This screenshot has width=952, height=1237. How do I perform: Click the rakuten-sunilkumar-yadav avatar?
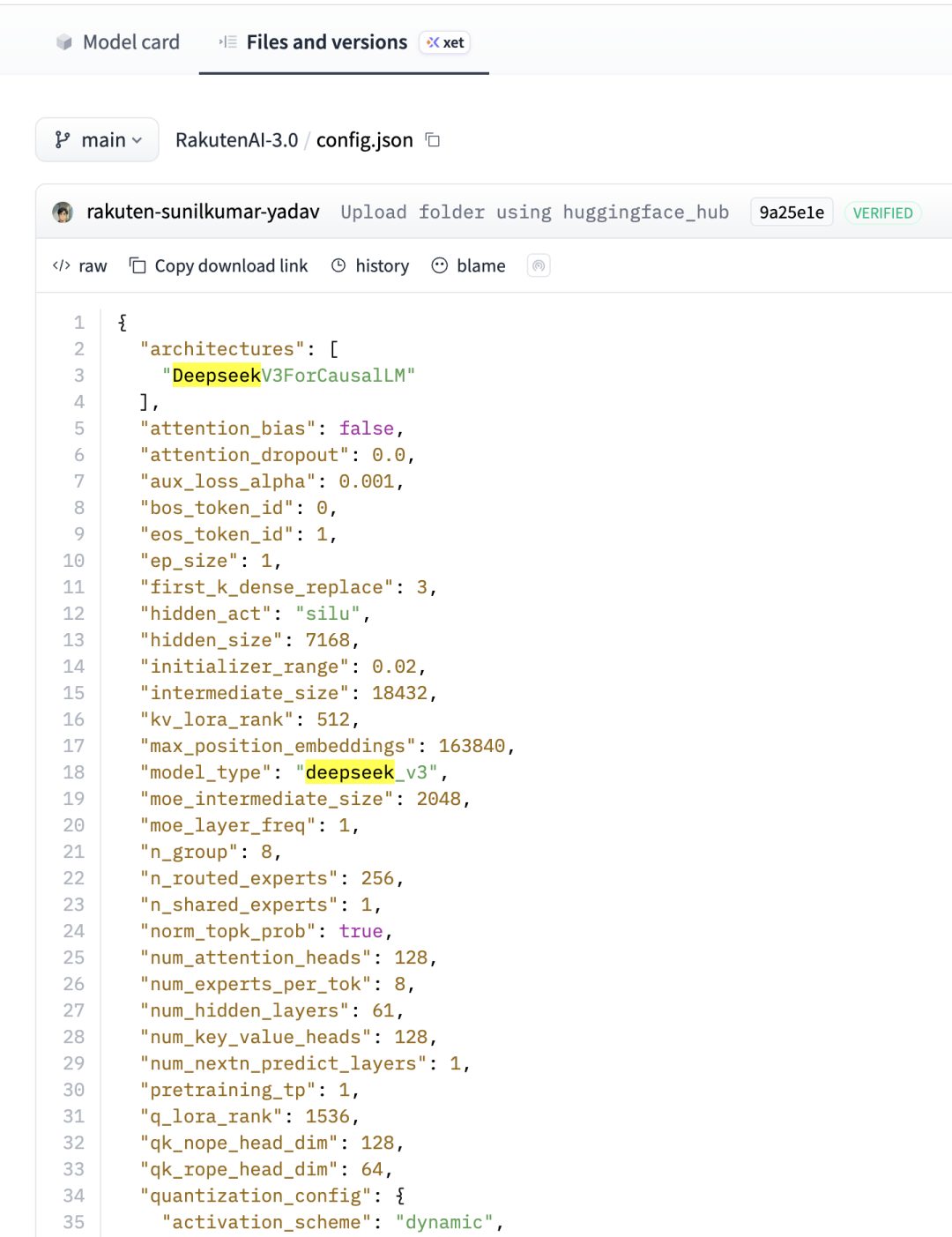[63, 212]
